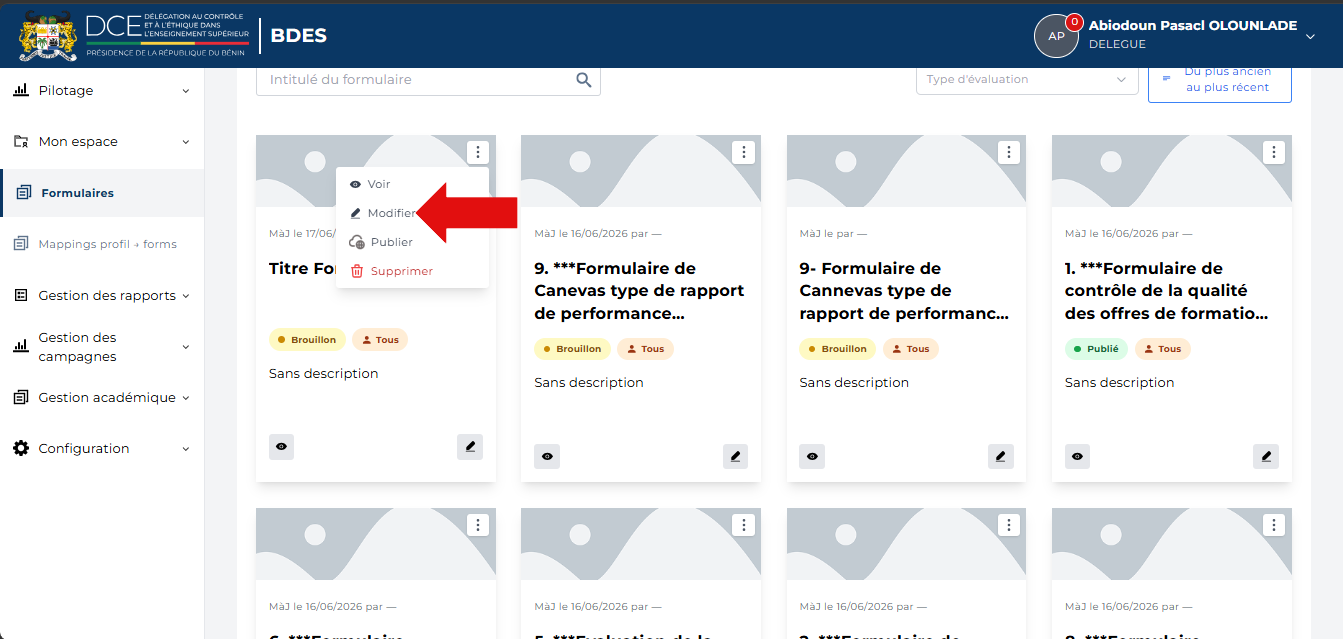Click Gestion des rapports icon
The image size is (1343, 639).
tap(21, 295)
